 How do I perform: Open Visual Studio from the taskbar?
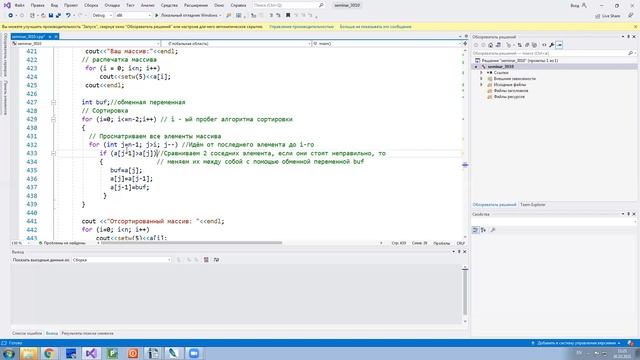91,353
